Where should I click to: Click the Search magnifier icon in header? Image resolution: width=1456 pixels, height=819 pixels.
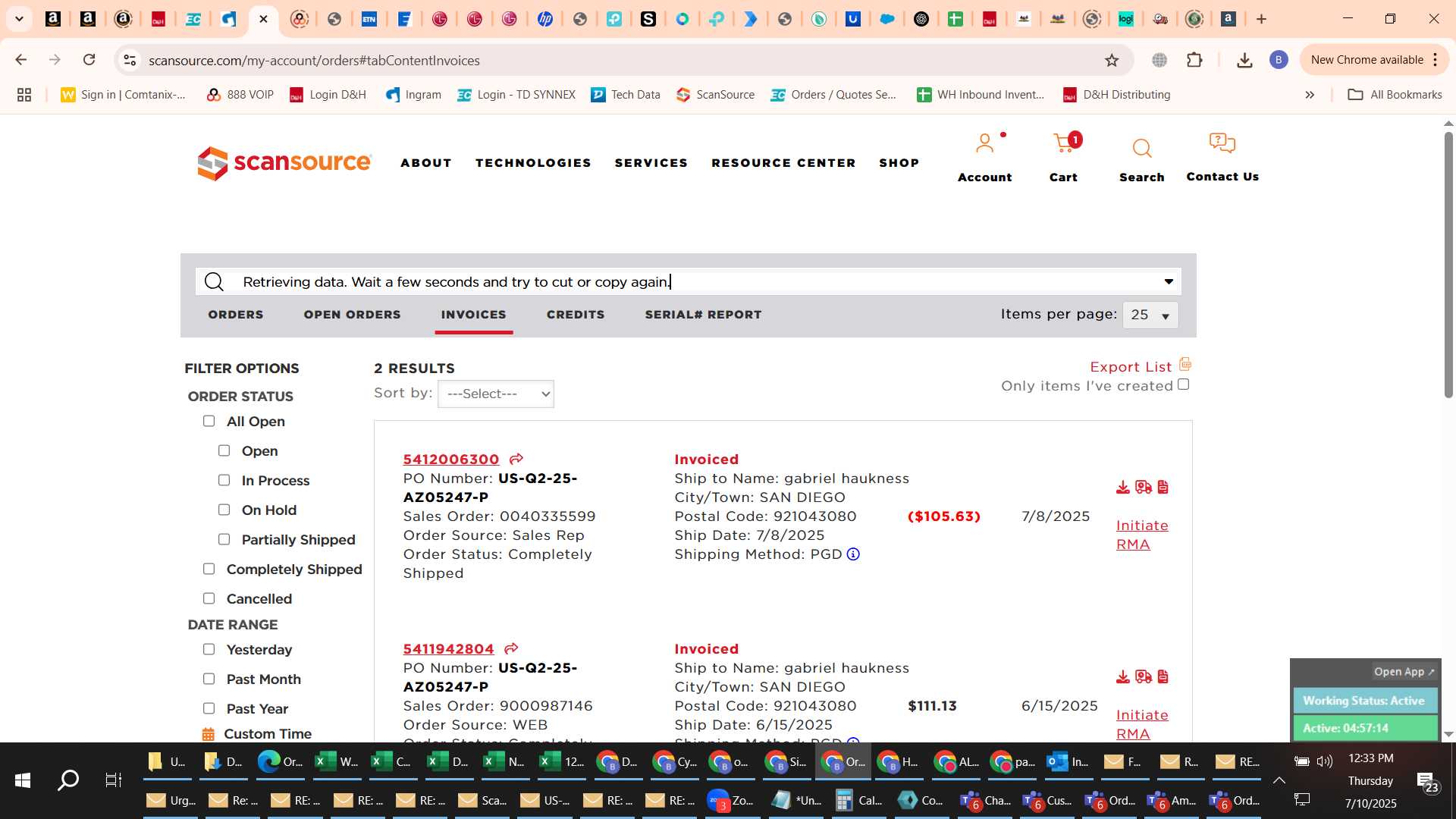(x=1142, y=148)
